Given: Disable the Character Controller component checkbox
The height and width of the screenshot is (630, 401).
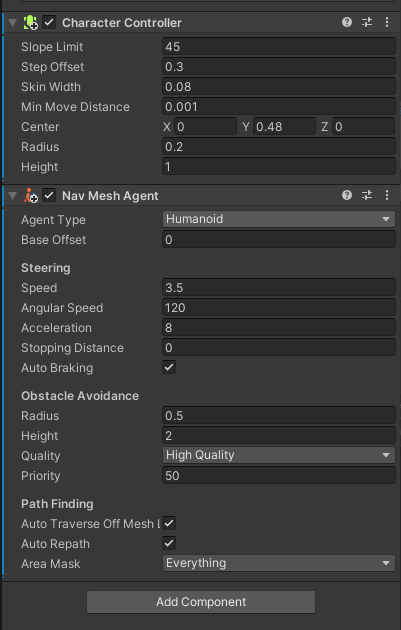Looking at the screenshot, I should (49, 22).
